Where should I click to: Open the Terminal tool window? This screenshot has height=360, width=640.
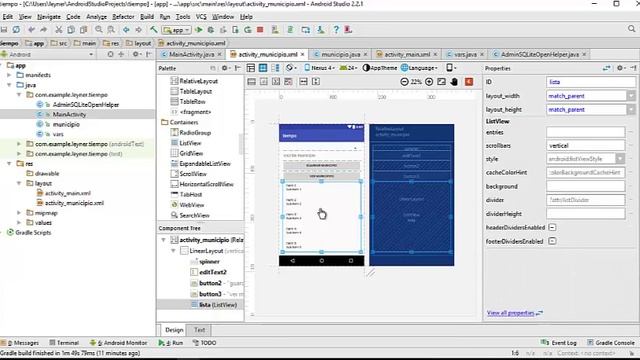click(x=64, y=343)
